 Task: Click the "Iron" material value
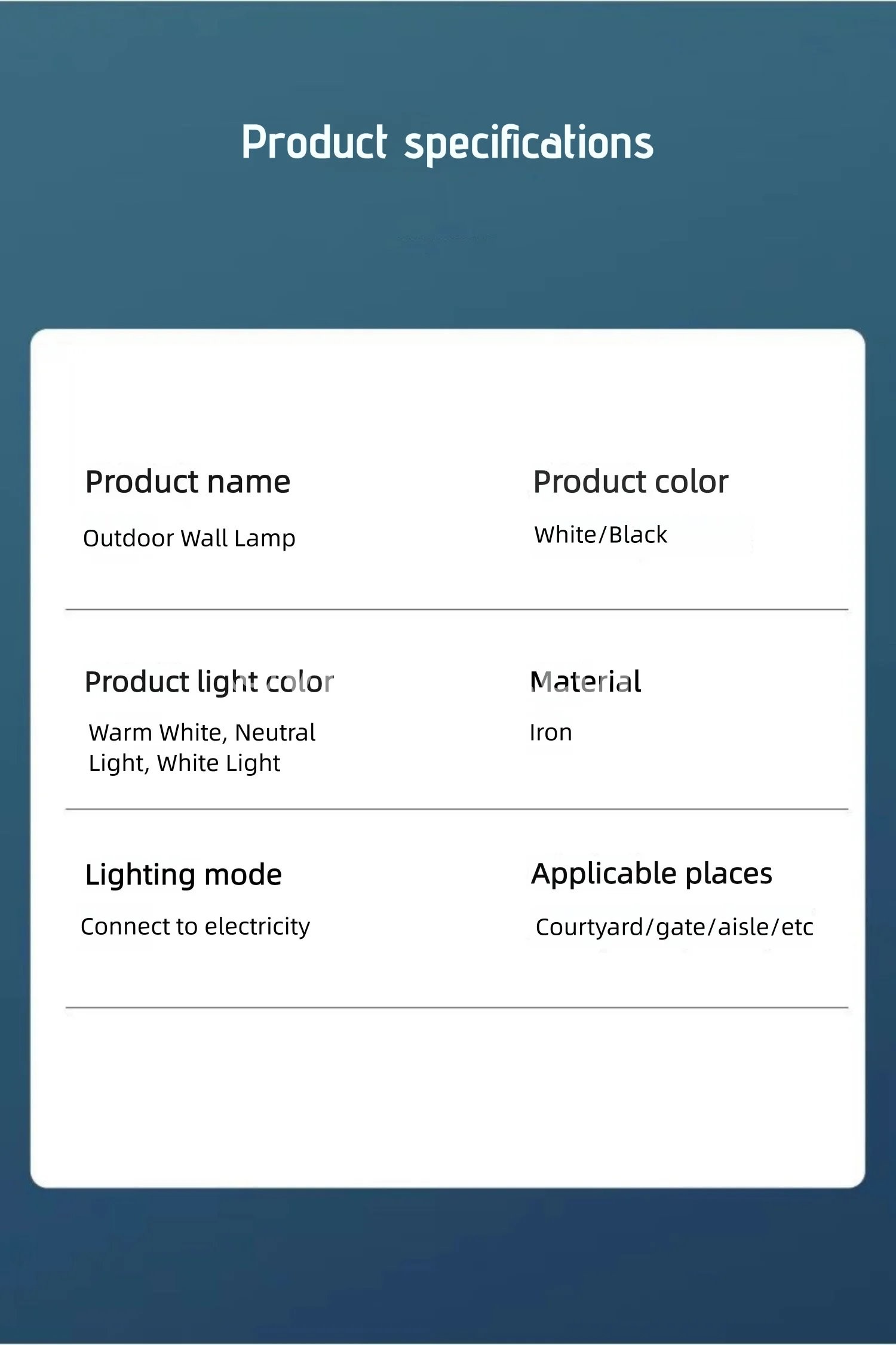click(x=551, y=732)
